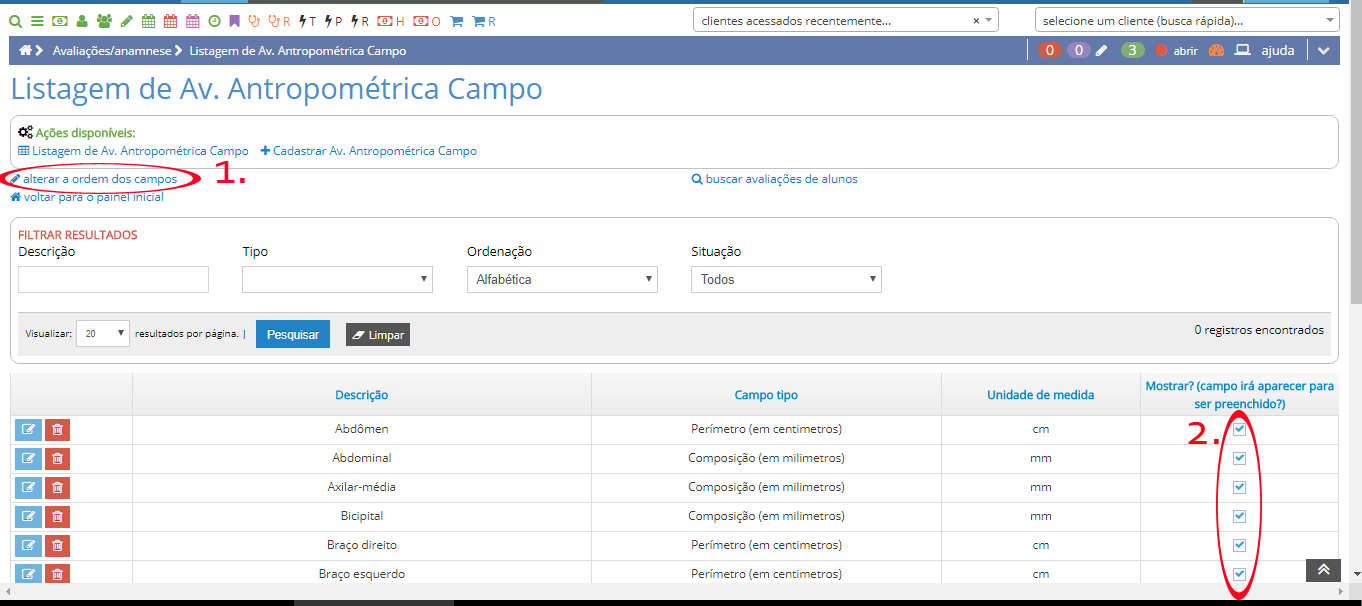Screen dimensions: 1362x606
Task: Open the ajuda menu item
Action: 1277,51
